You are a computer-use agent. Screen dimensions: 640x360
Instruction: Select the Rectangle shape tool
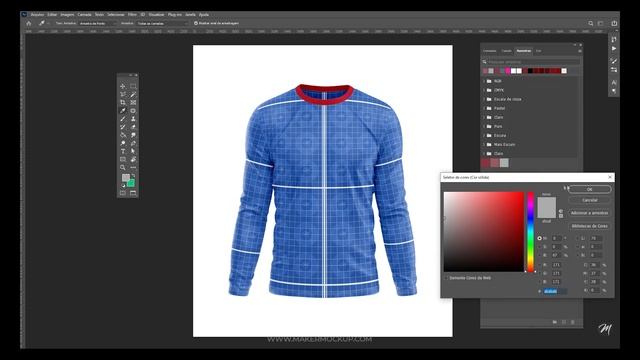coord(123,160)
